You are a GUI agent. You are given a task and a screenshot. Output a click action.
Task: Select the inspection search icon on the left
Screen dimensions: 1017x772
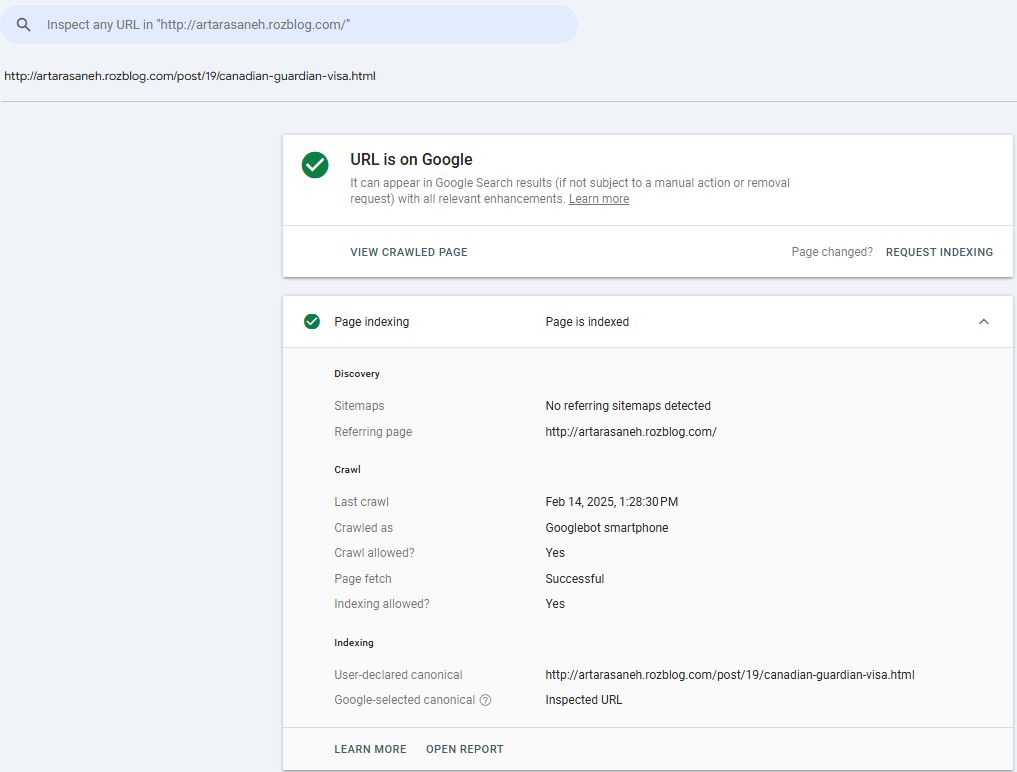pos(23,24)
